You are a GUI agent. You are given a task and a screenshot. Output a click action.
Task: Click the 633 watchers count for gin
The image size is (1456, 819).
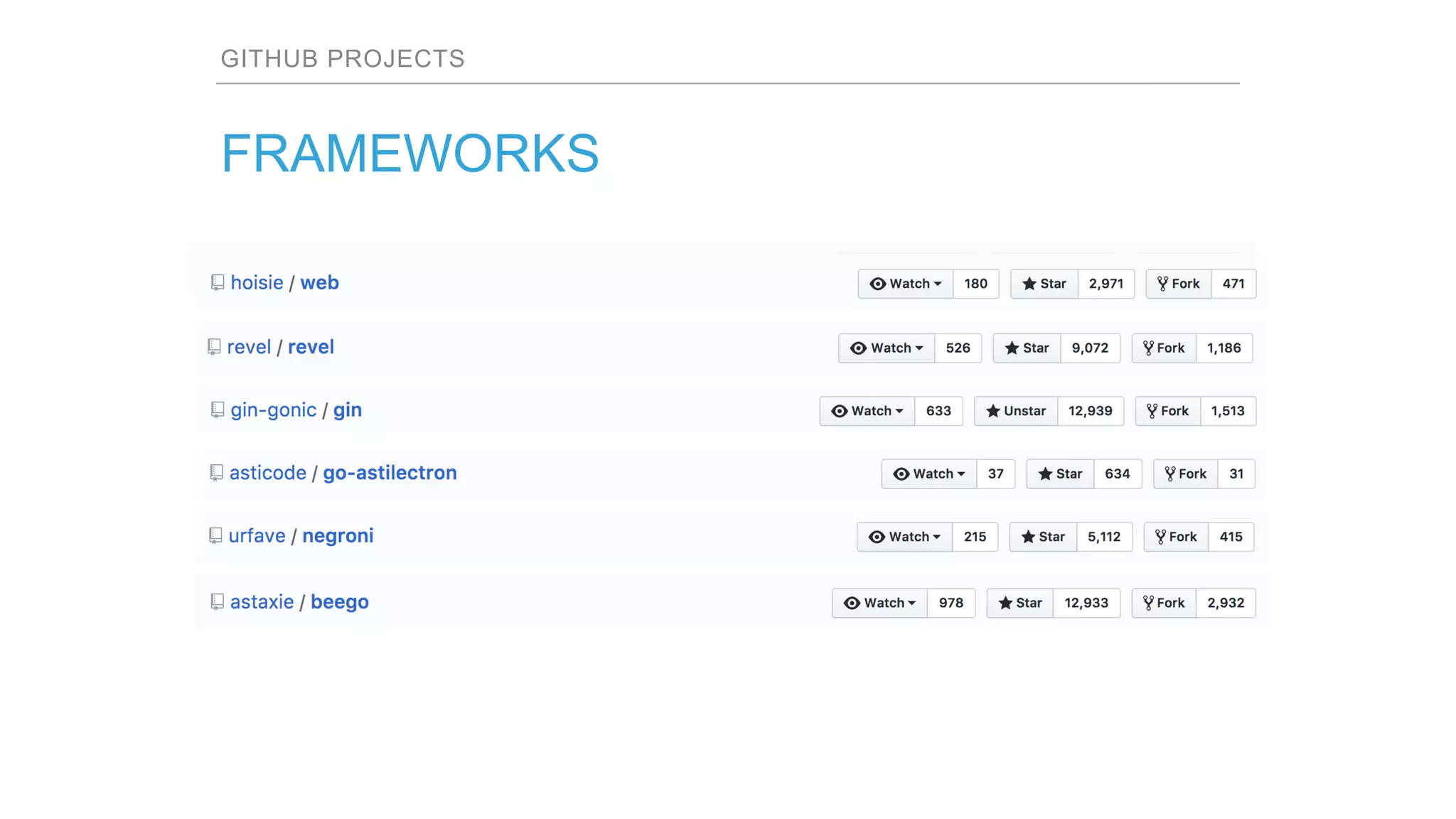pyautogui.click(x=938, y=411)
